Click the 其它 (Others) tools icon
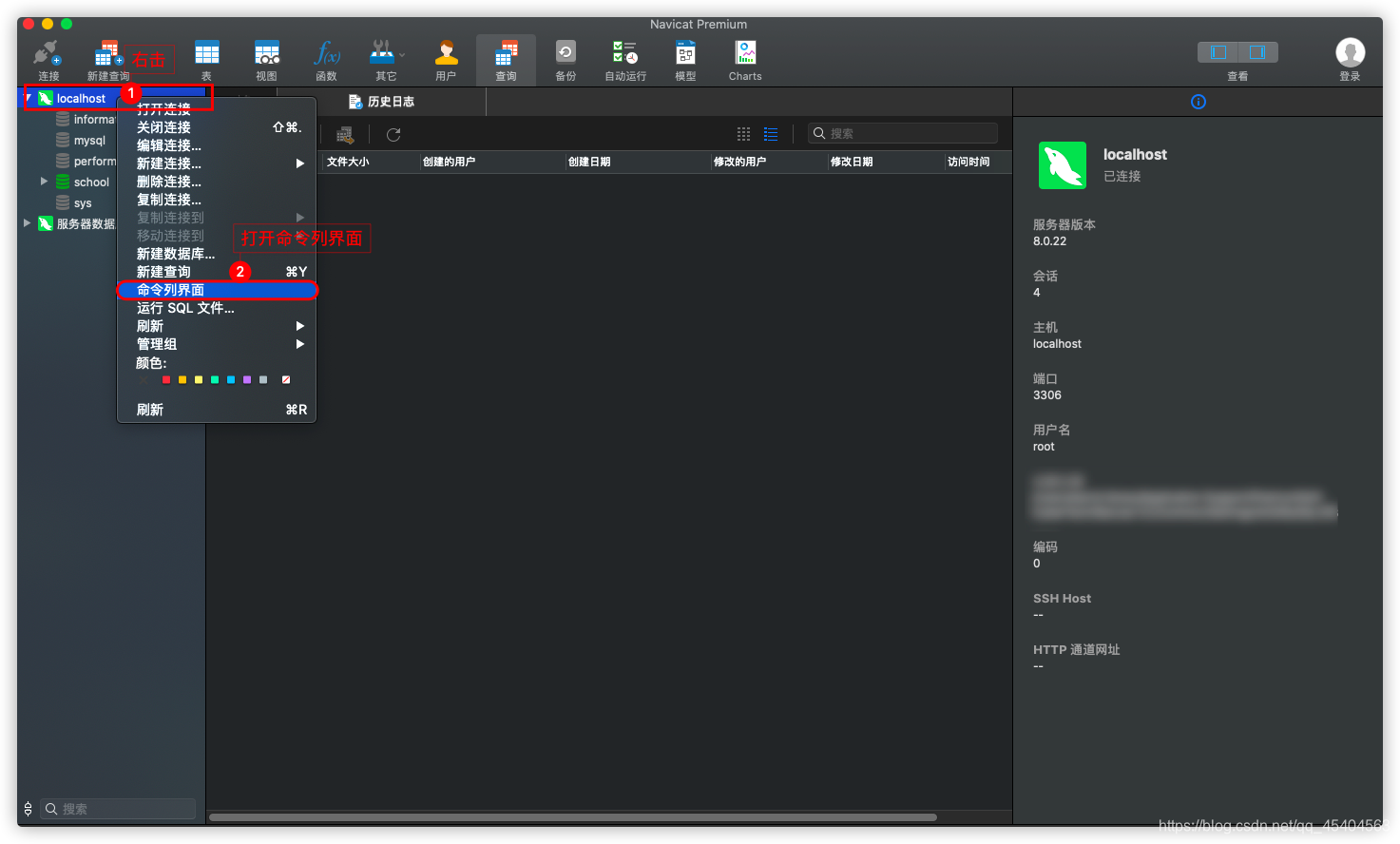The height and width of the screenshot is (844, 1400). click(x=382, y=52)
